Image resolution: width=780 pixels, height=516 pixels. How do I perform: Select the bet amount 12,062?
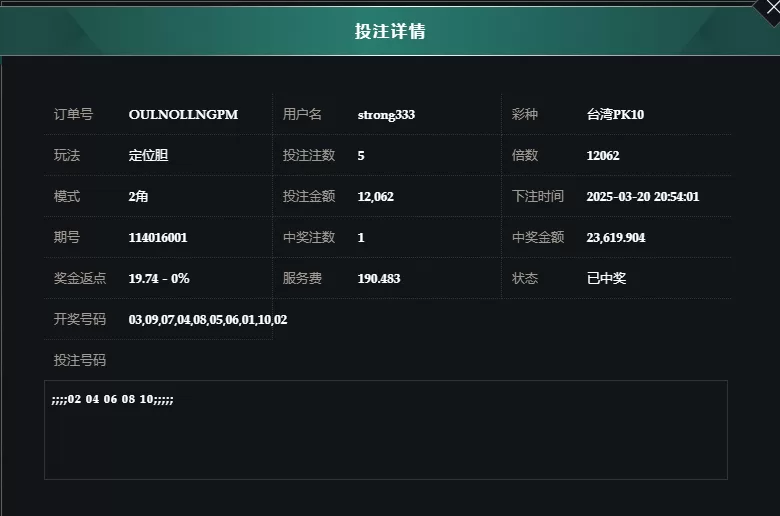click(376, 197)
